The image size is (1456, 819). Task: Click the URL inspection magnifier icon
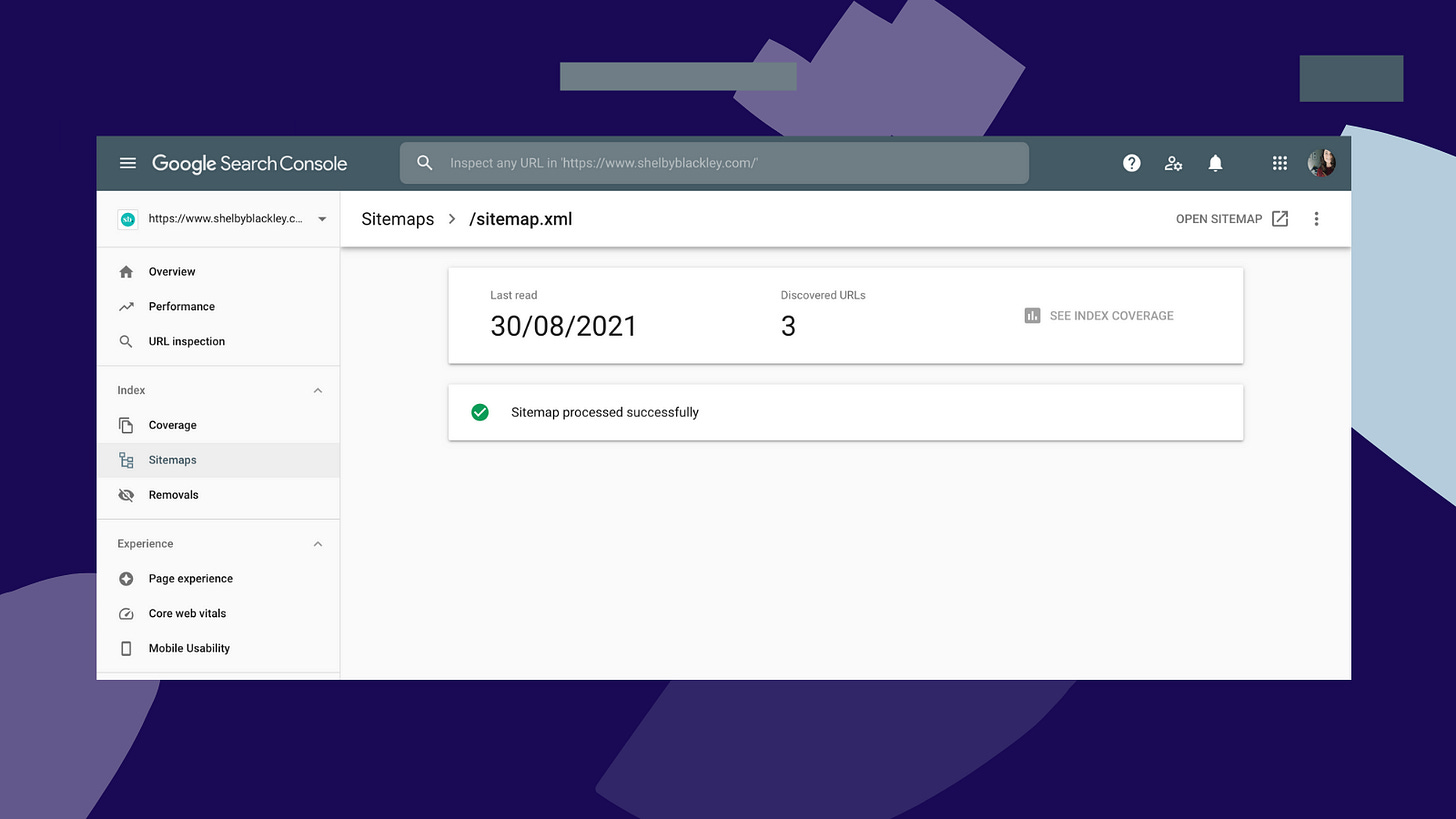click(126, 342)
